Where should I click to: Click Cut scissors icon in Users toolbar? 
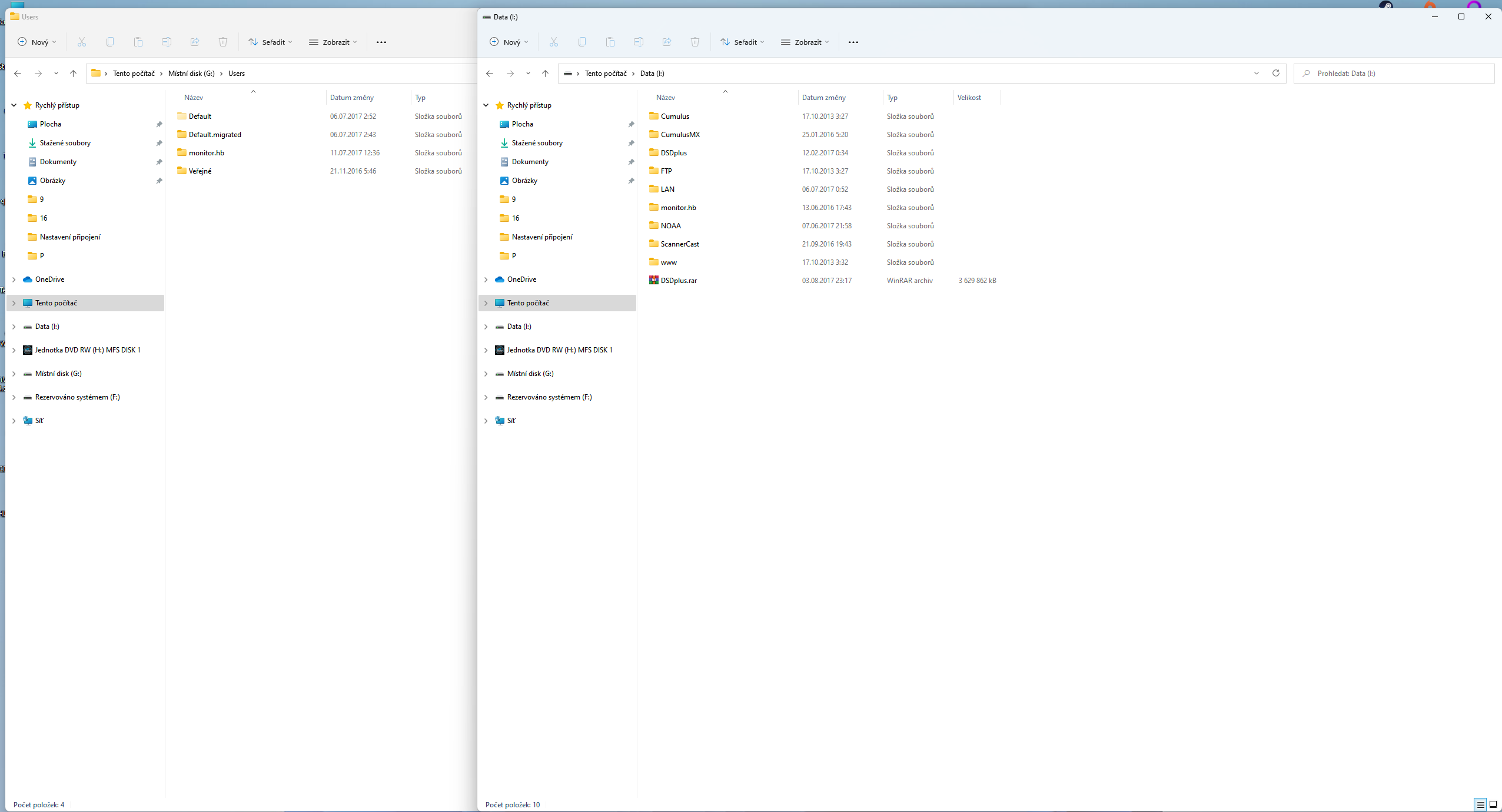(82, 42)
